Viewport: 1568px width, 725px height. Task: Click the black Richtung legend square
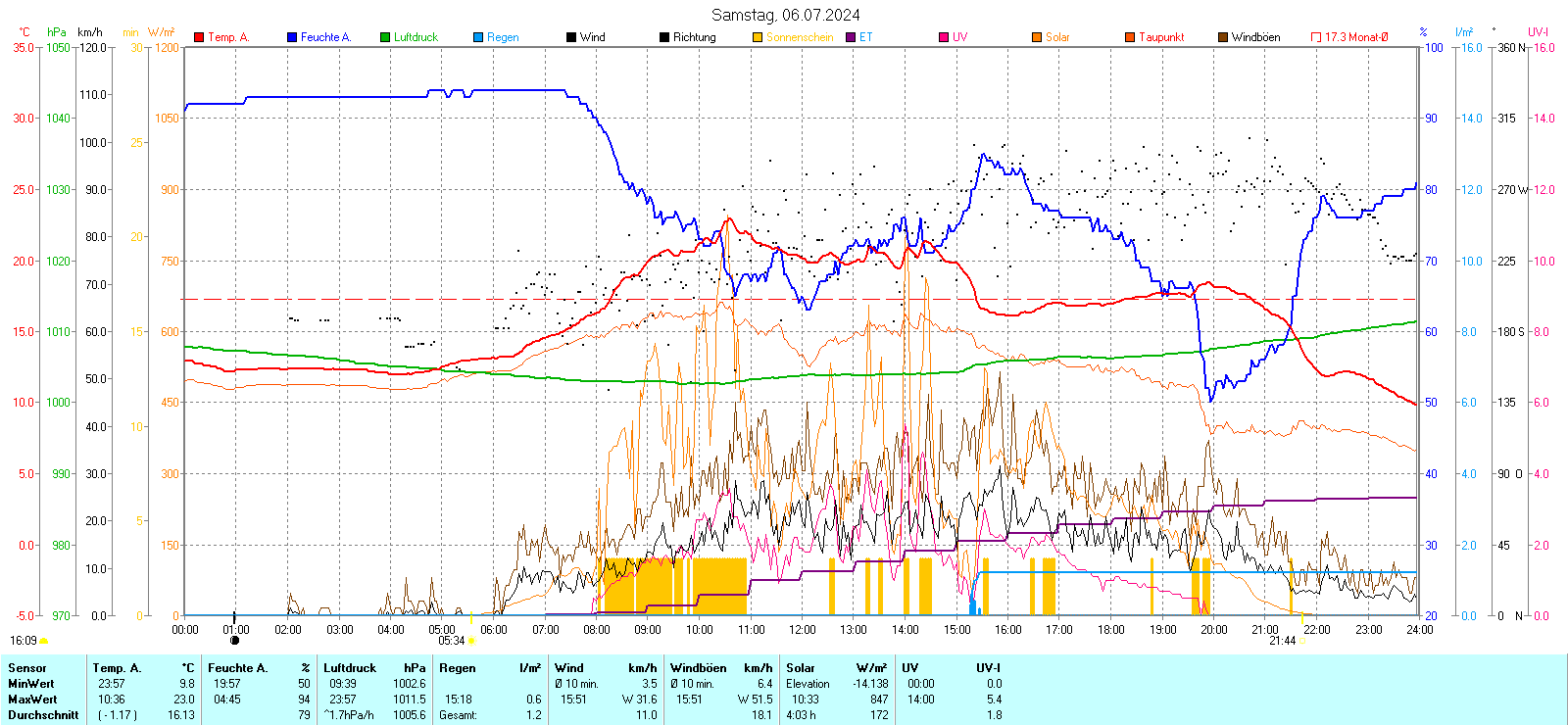click(x=664, y=37)
